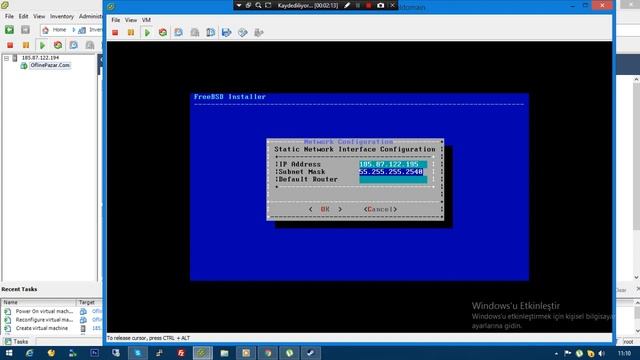Click Inventory icon in vSphere navigation bar
Viewport: 640px width, 360px height.
82,30
